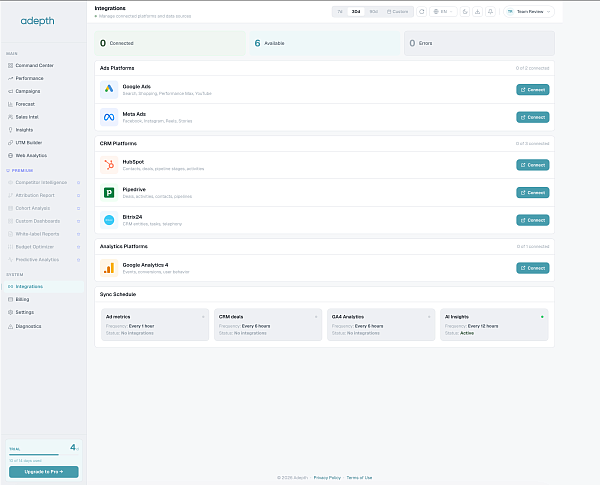Open the Billing card icon
The width and height of the screenshot is (600, 485).
[x=10, y=299]
